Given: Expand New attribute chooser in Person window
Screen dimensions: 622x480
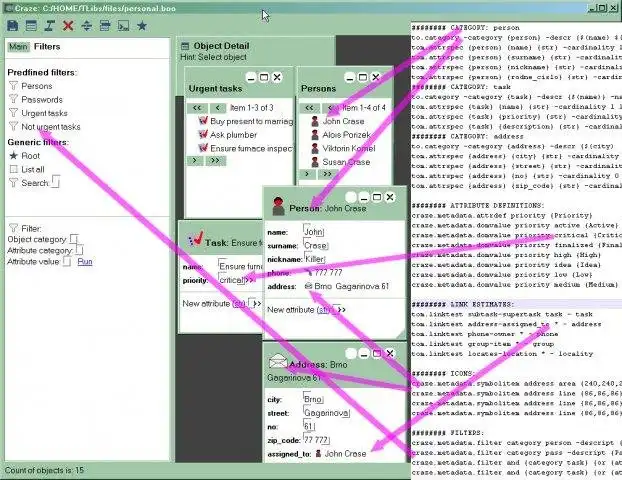Looking at the screenshot, I should [342, 309].
